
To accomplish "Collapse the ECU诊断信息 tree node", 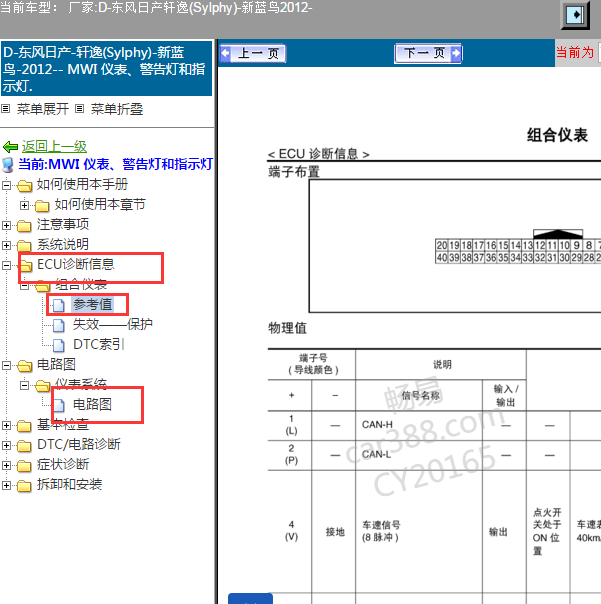I will 6,265.
